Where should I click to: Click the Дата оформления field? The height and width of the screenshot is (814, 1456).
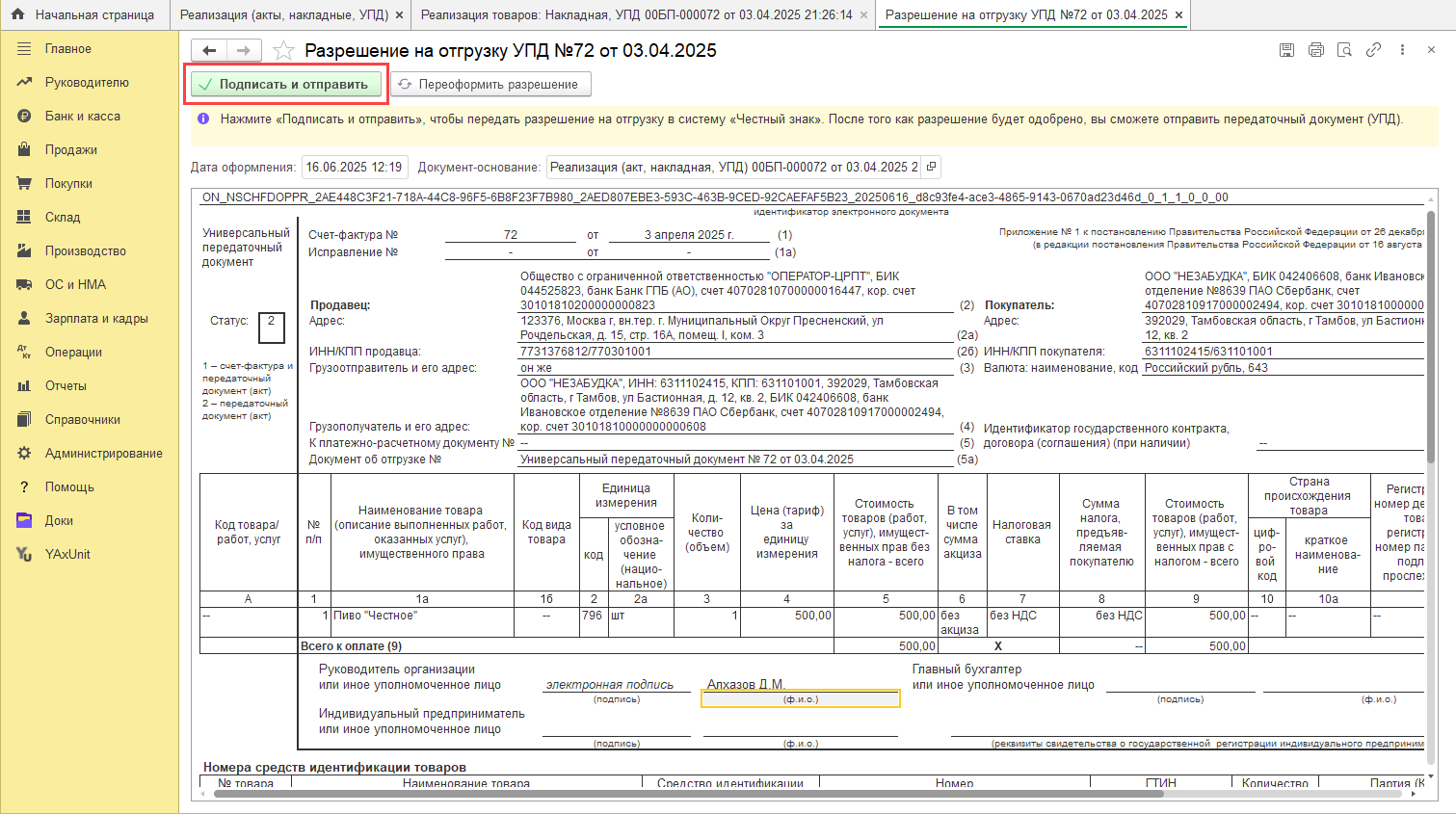point(355,167)
